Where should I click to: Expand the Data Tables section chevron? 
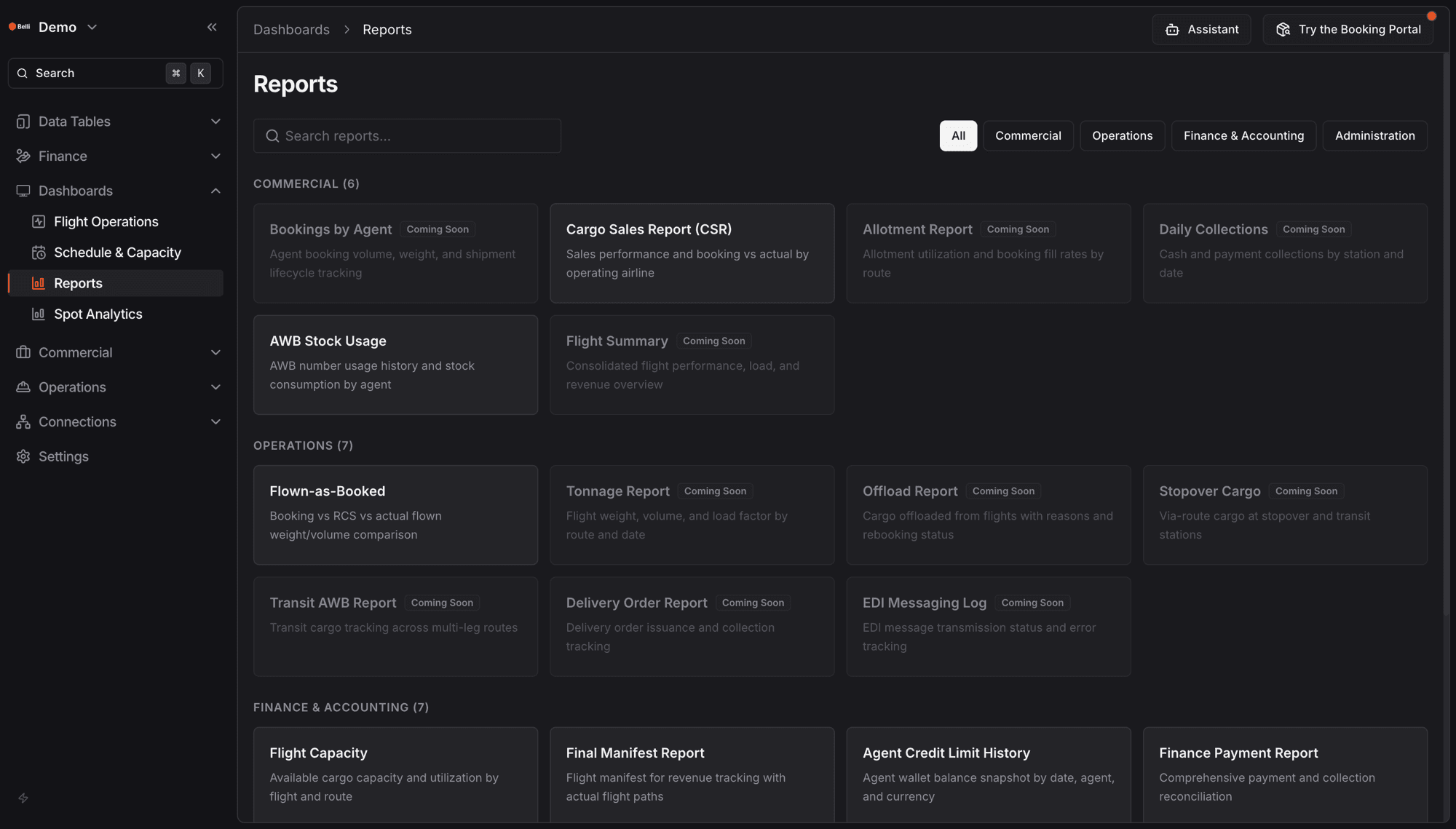[x=215, y=122]
